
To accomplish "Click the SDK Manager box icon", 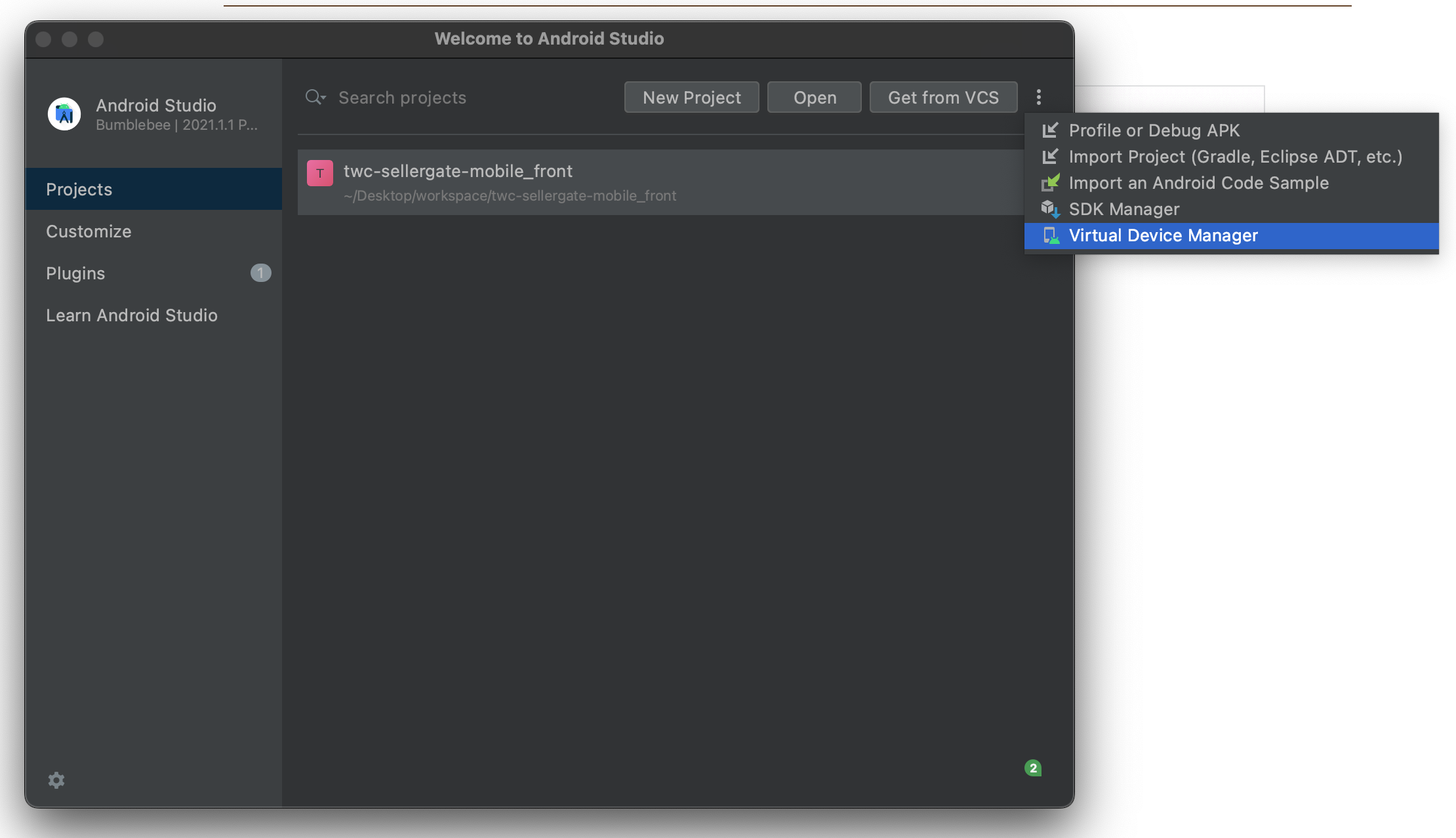I will (x=1050, y=209).
